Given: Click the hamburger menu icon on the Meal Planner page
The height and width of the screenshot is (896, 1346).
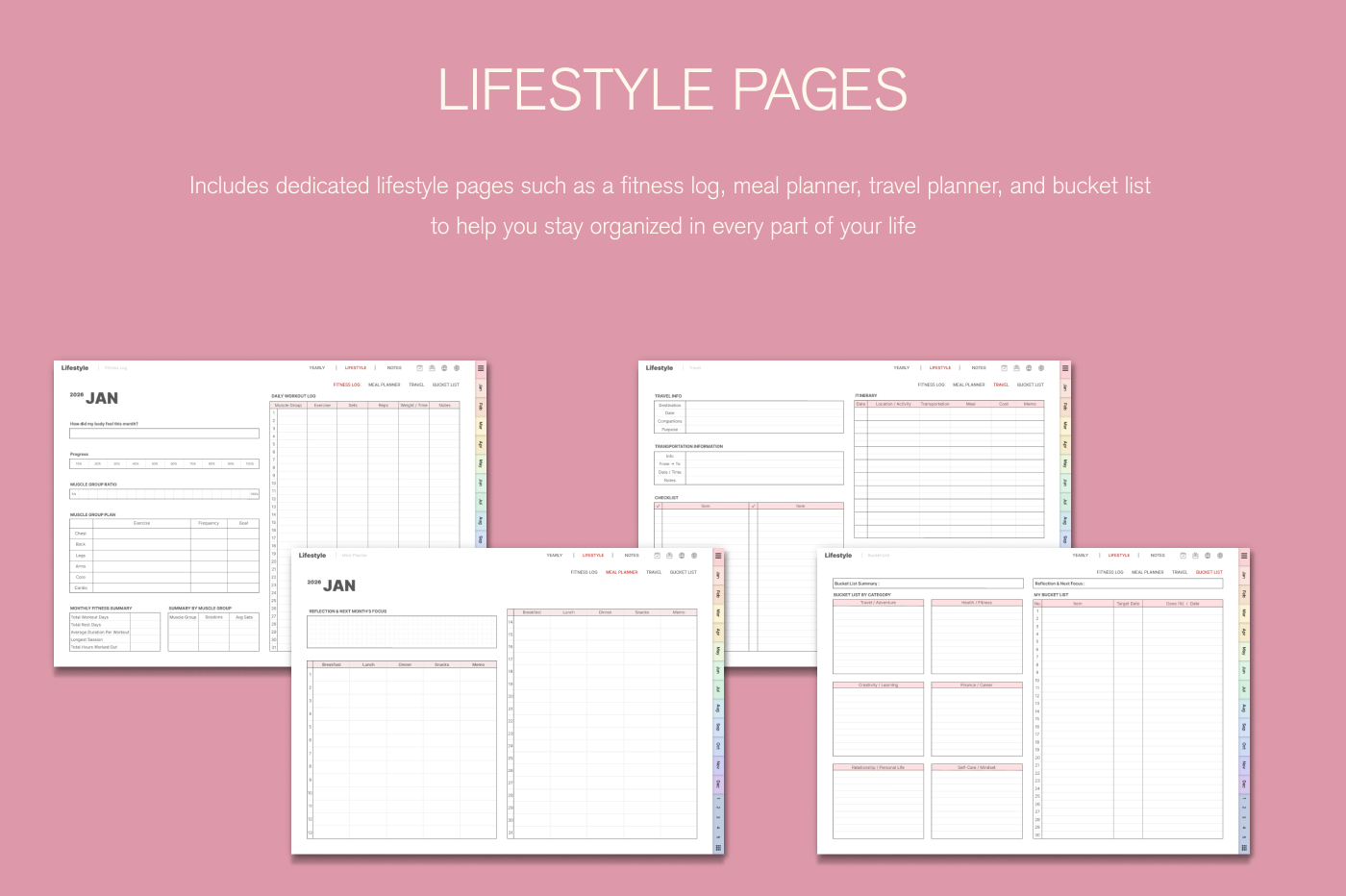Looking at the screenshot, I should pyautogui.click(x=718, y=556).
